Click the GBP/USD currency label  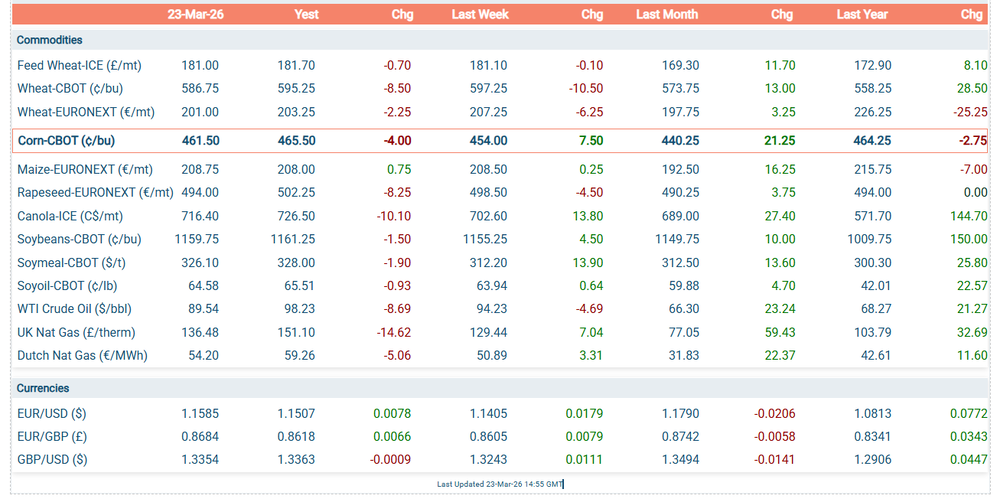(x=52, y=459)
